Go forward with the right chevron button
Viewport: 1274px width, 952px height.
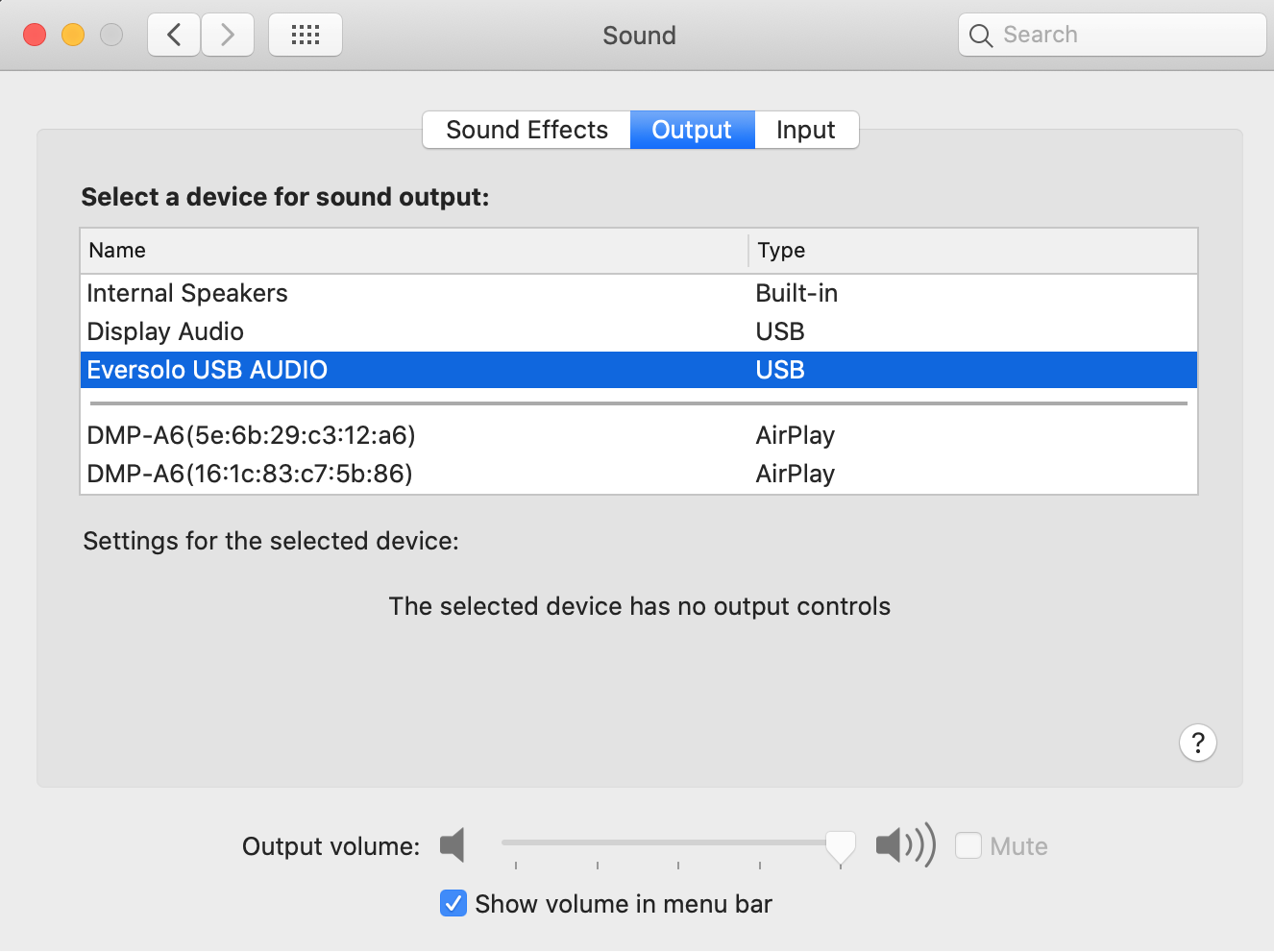pyautogui.click(x=228, y=36)
